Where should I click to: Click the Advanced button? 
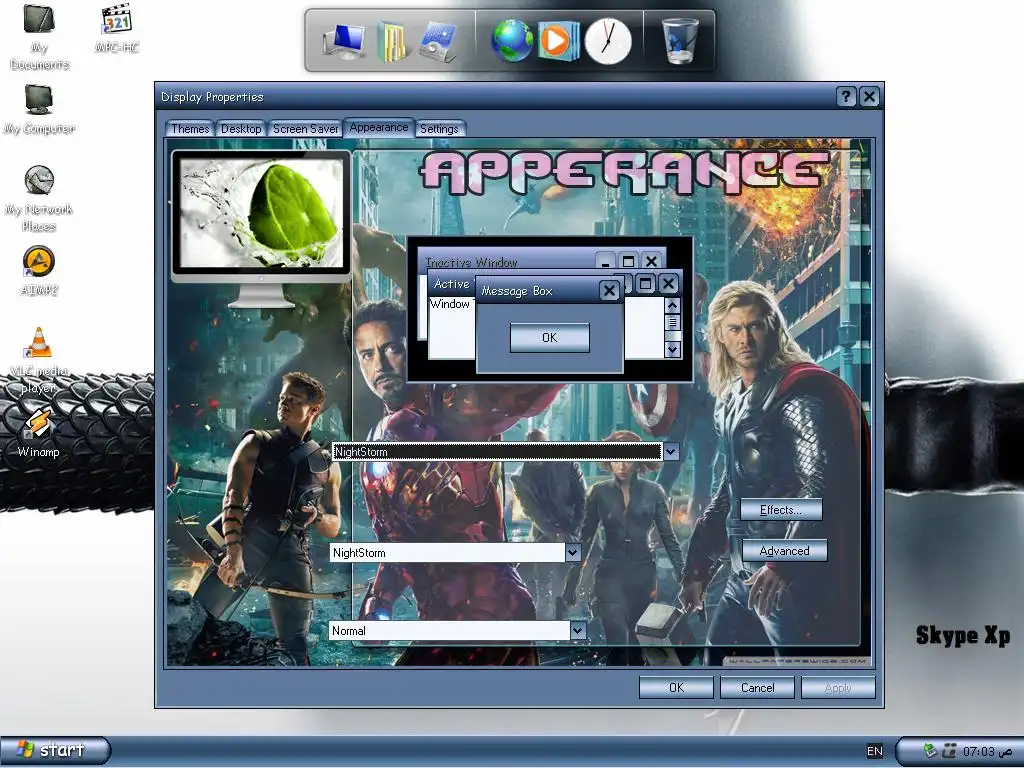point(784,551)
